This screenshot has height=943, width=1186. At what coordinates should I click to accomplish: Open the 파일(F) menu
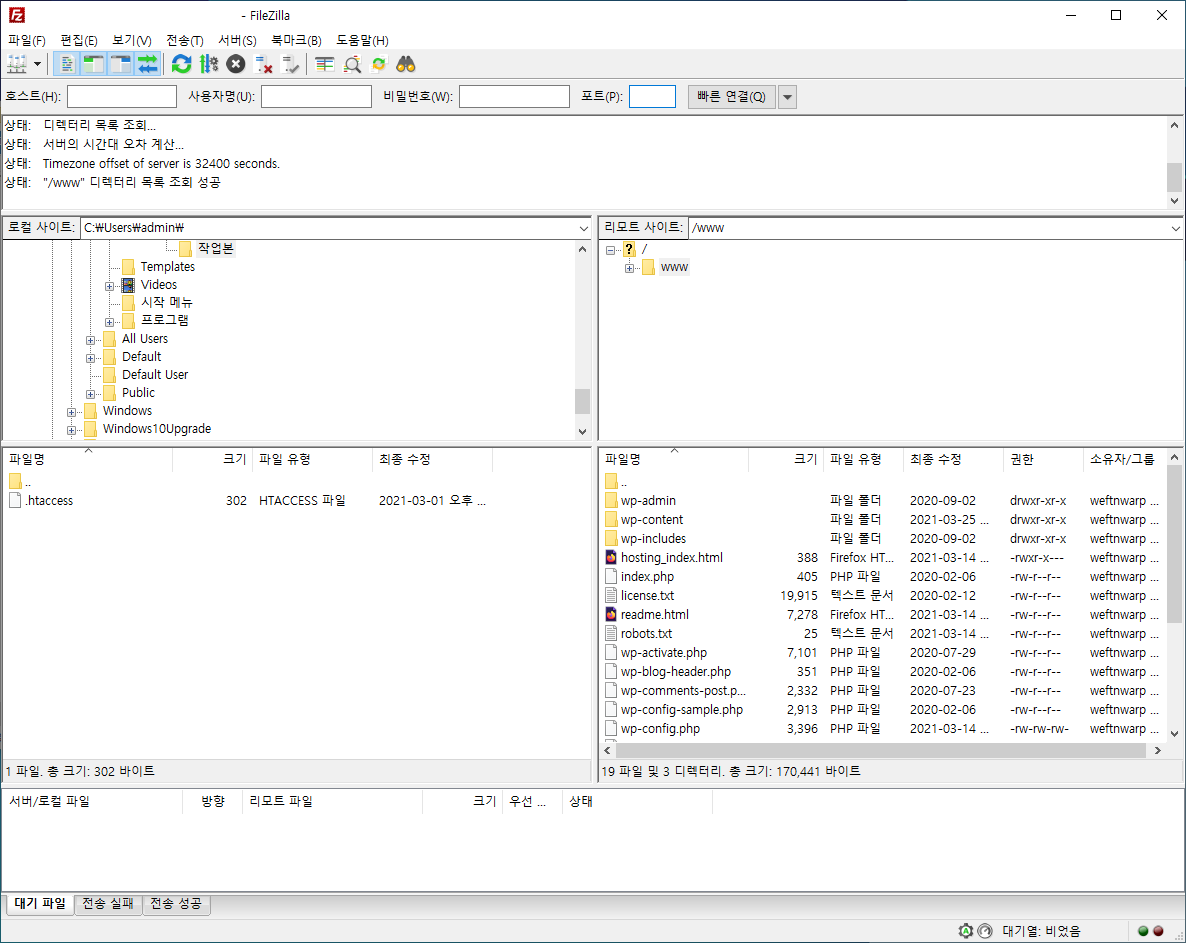click(26, 40)
